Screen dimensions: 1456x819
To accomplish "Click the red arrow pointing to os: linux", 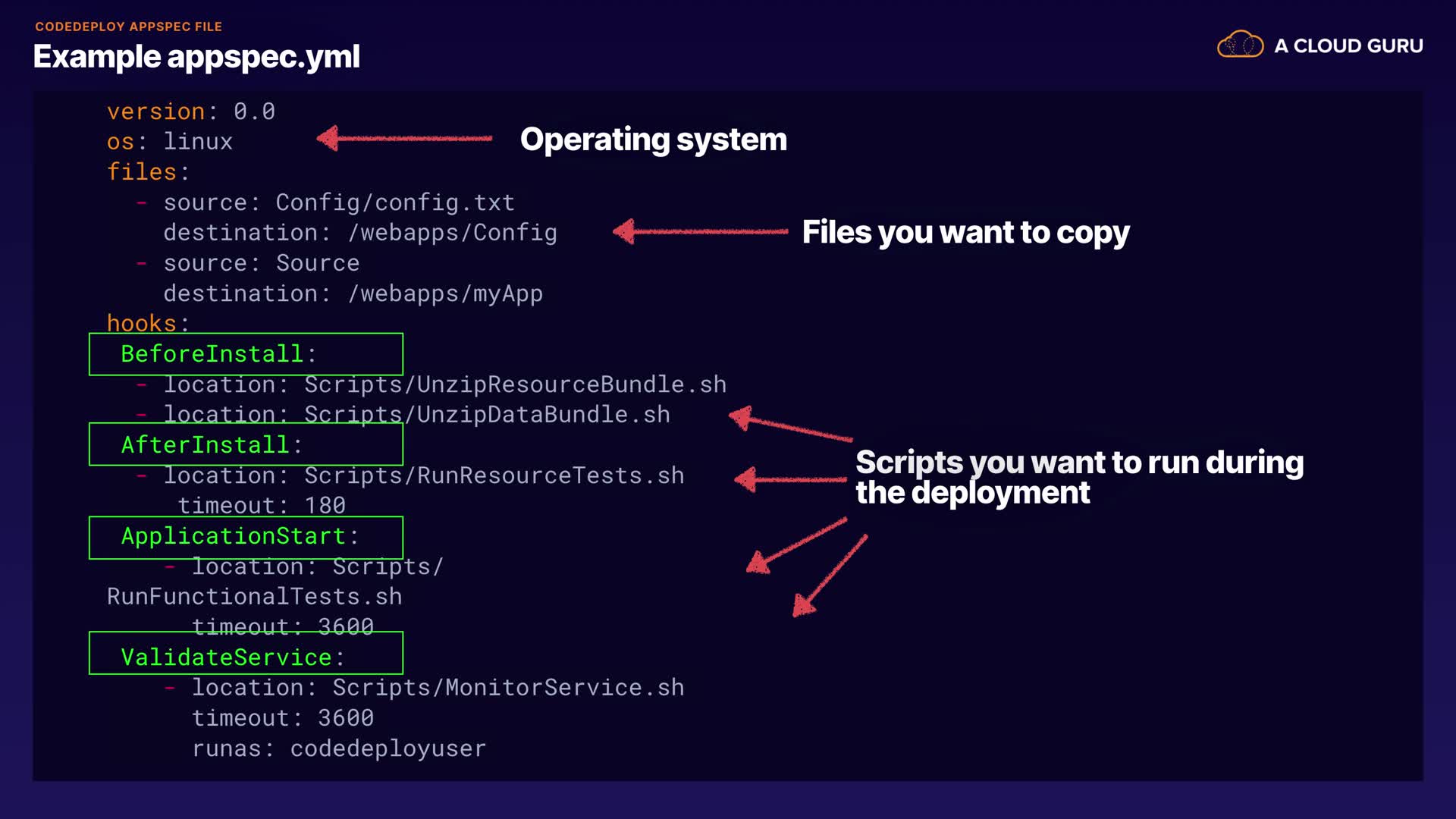I will [404, 138].
